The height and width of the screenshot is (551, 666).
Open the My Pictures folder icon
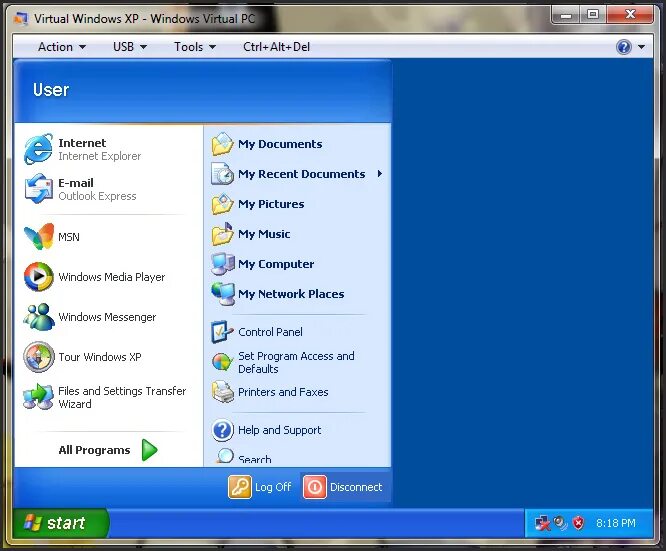223,204
